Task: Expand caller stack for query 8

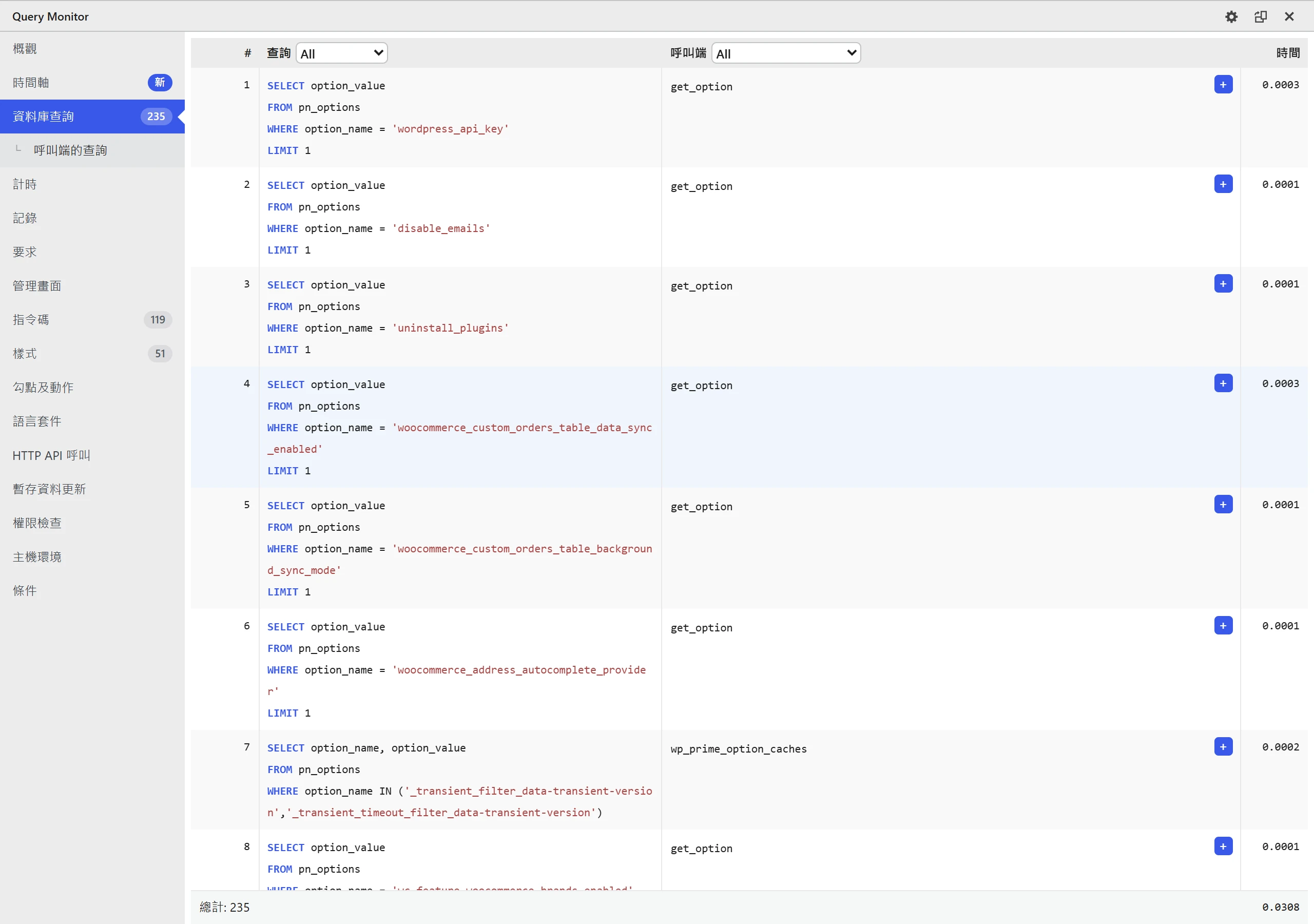Action: (x=1223, y=846)
